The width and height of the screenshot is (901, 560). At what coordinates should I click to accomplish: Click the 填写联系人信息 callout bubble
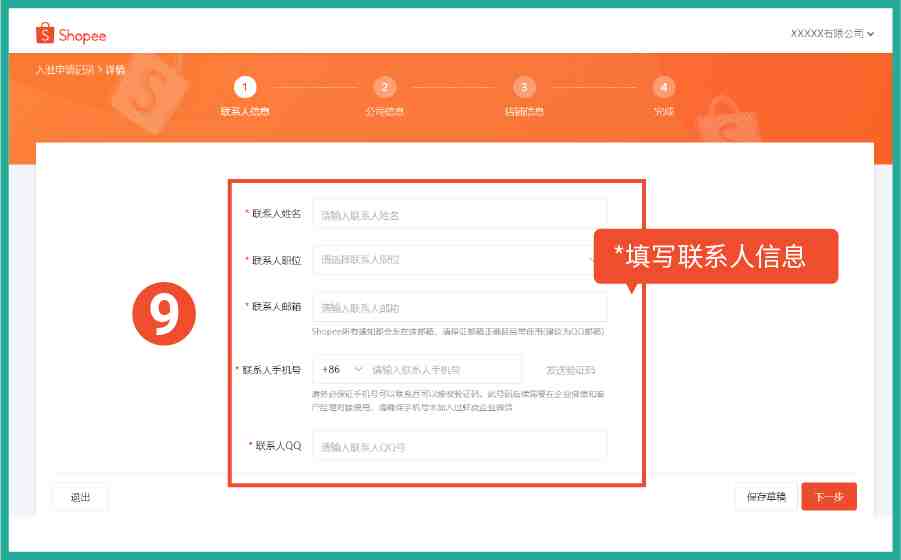click(x=716, y=256)
